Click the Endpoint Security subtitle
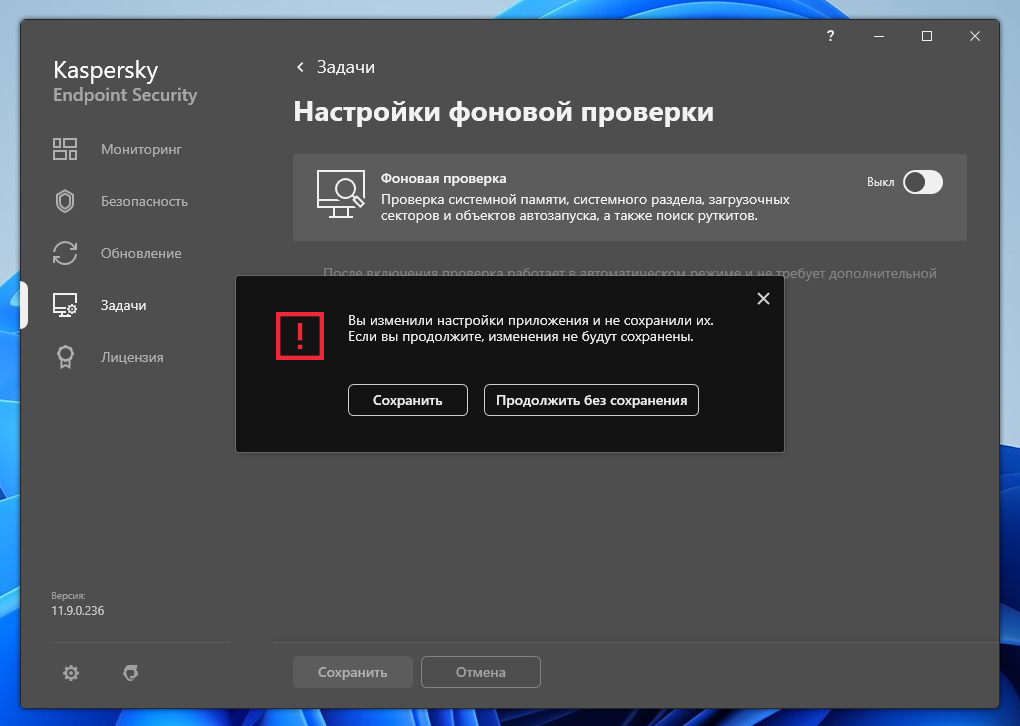1020x726 pixels. [125, 95]
